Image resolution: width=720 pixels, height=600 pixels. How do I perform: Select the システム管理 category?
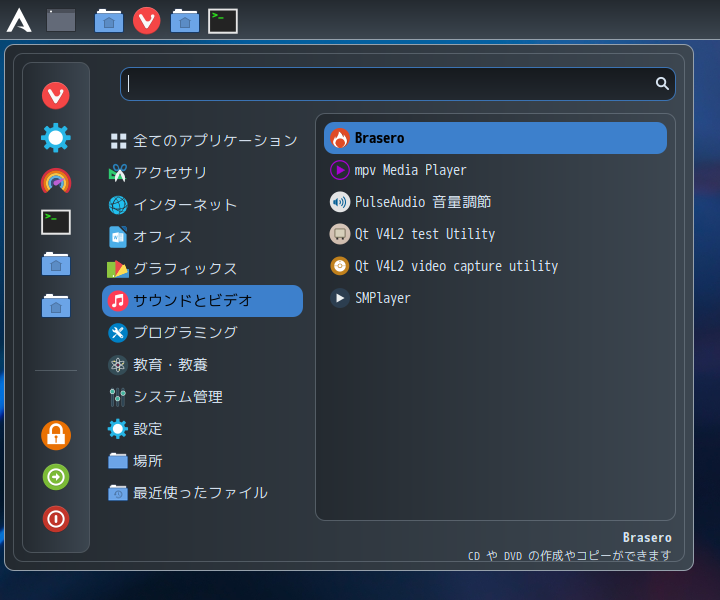202,397
